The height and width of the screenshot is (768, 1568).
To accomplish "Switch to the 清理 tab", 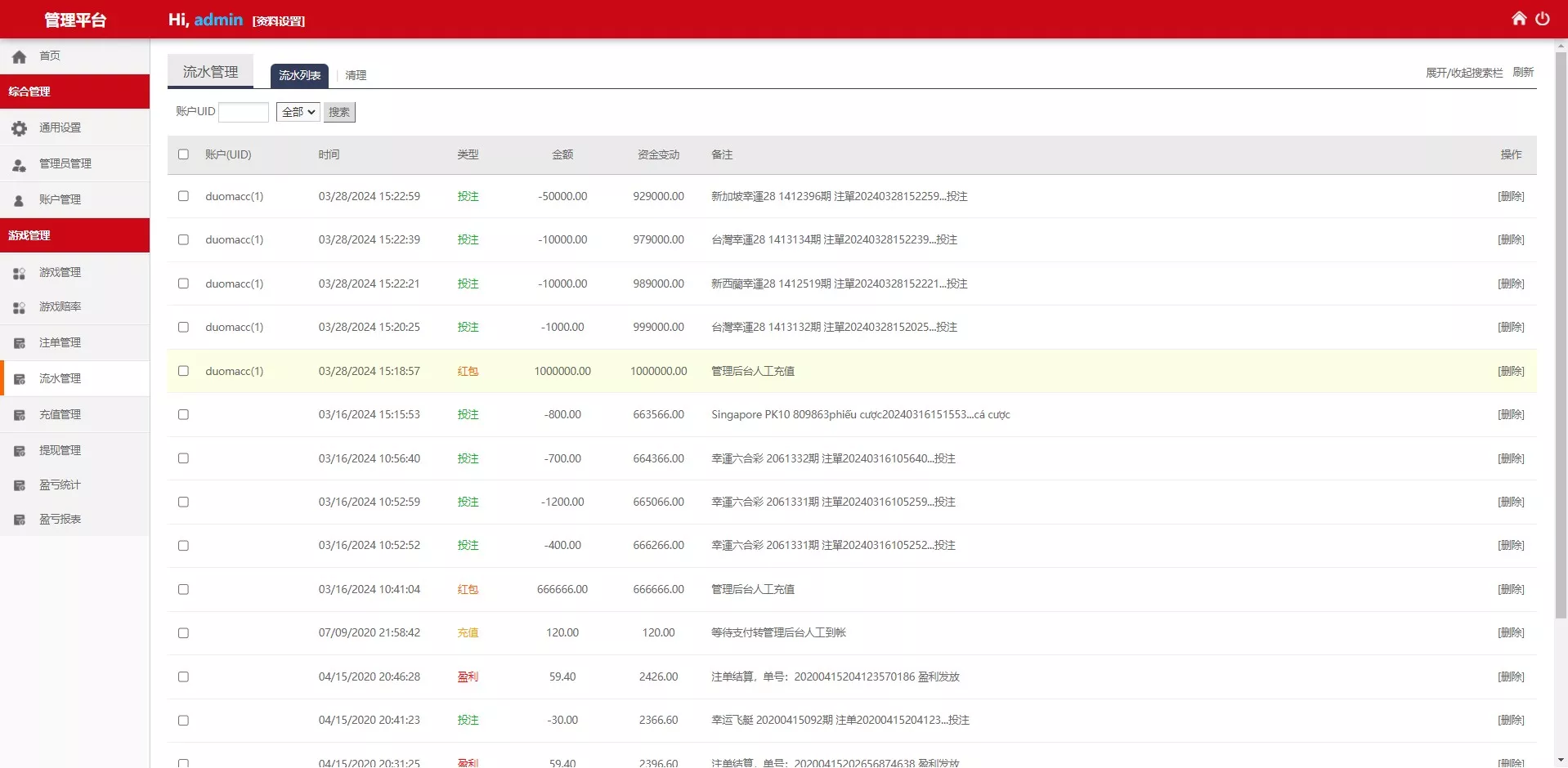I will (356, 75).
